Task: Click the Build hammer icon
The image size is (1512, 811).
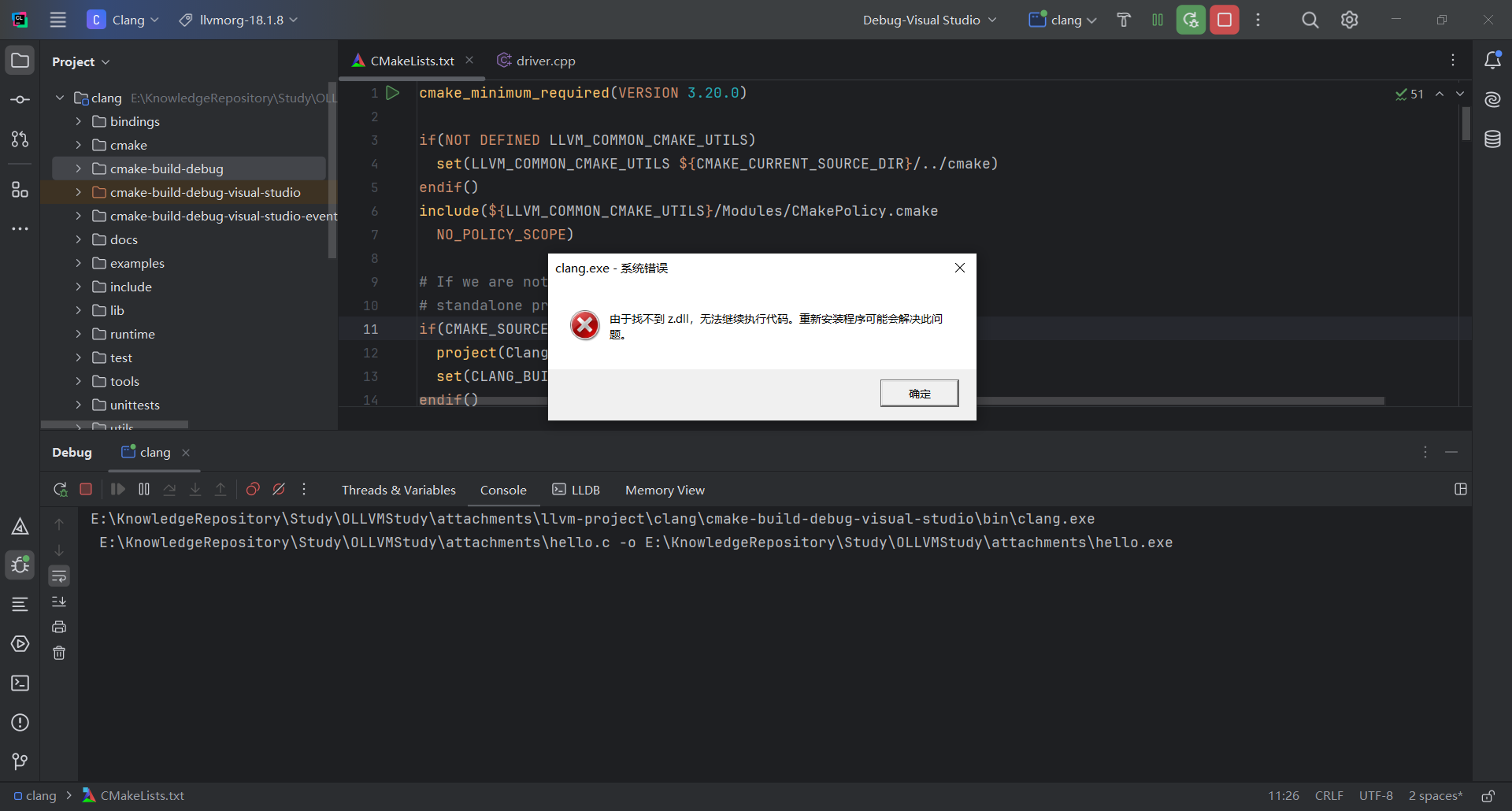Action: coord(1124,20)
